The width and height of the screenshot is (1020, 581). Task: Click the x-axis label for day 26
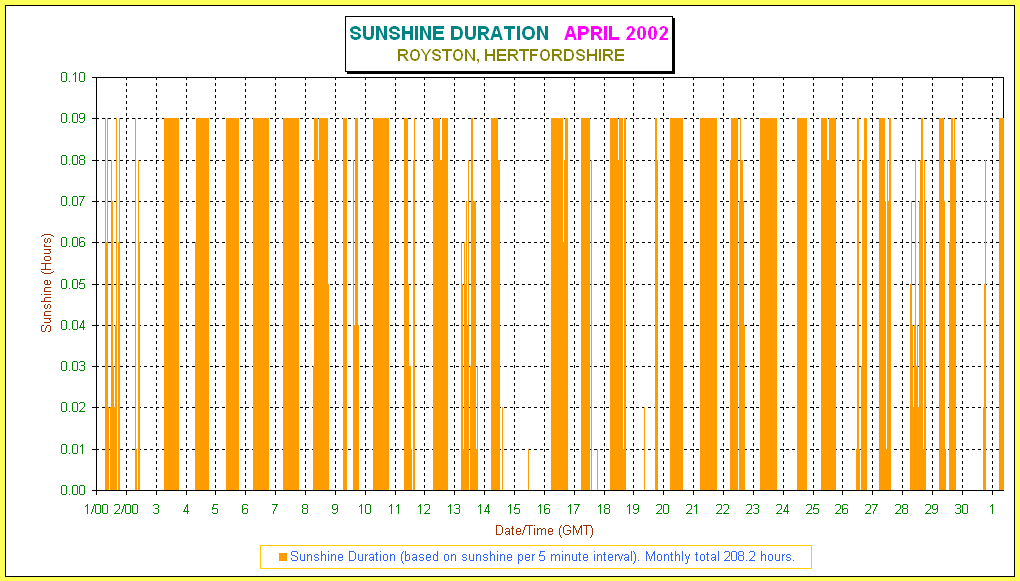point(842,509)
